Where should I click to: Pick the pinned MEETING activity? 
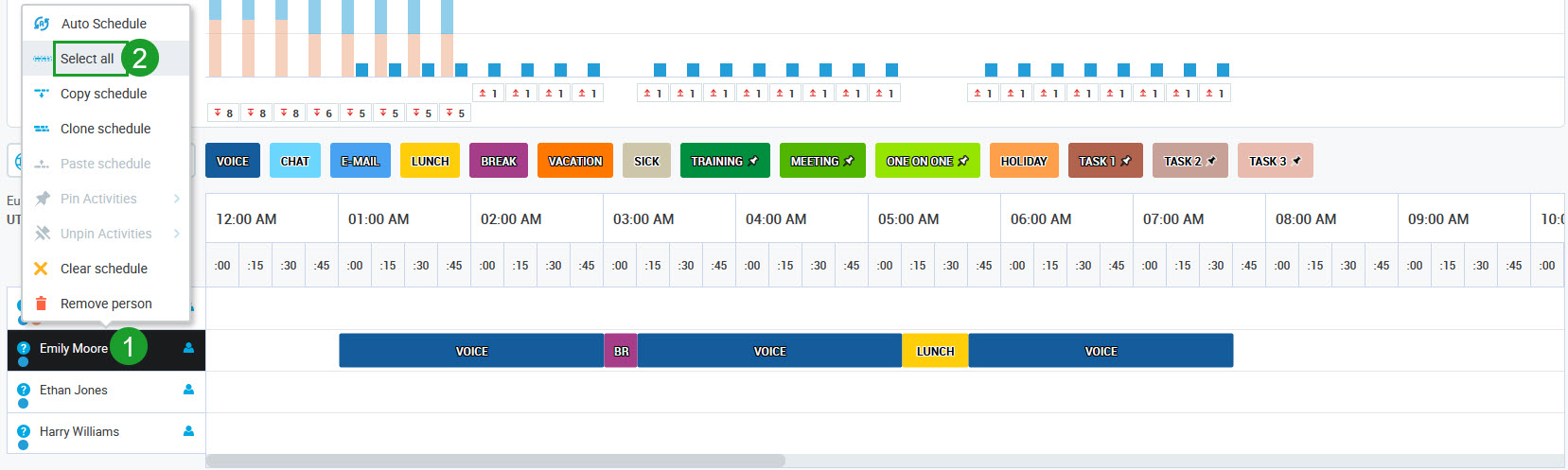click(x=821, y=161)
